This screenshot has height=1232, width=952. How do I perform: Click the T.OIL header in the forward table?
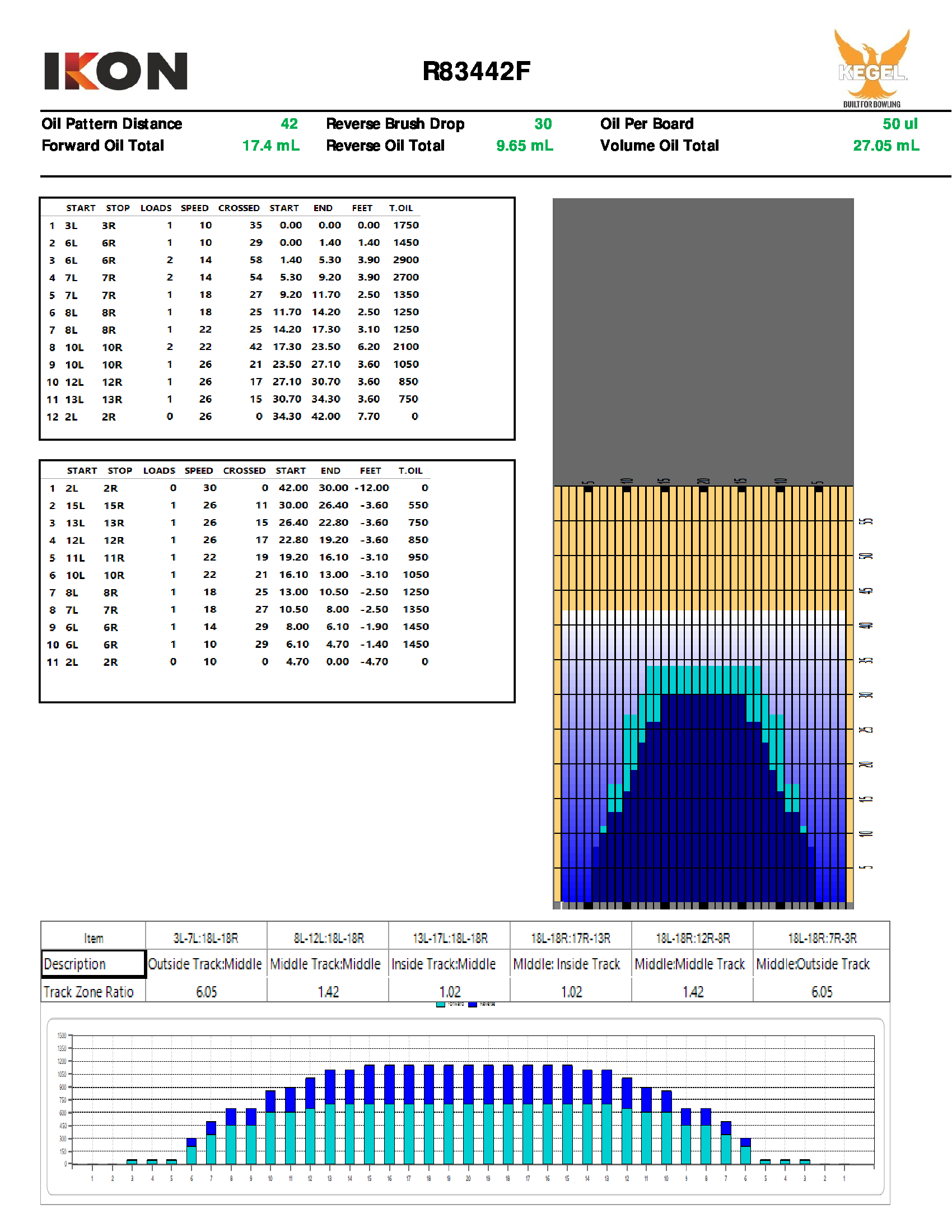pos(400,208)
